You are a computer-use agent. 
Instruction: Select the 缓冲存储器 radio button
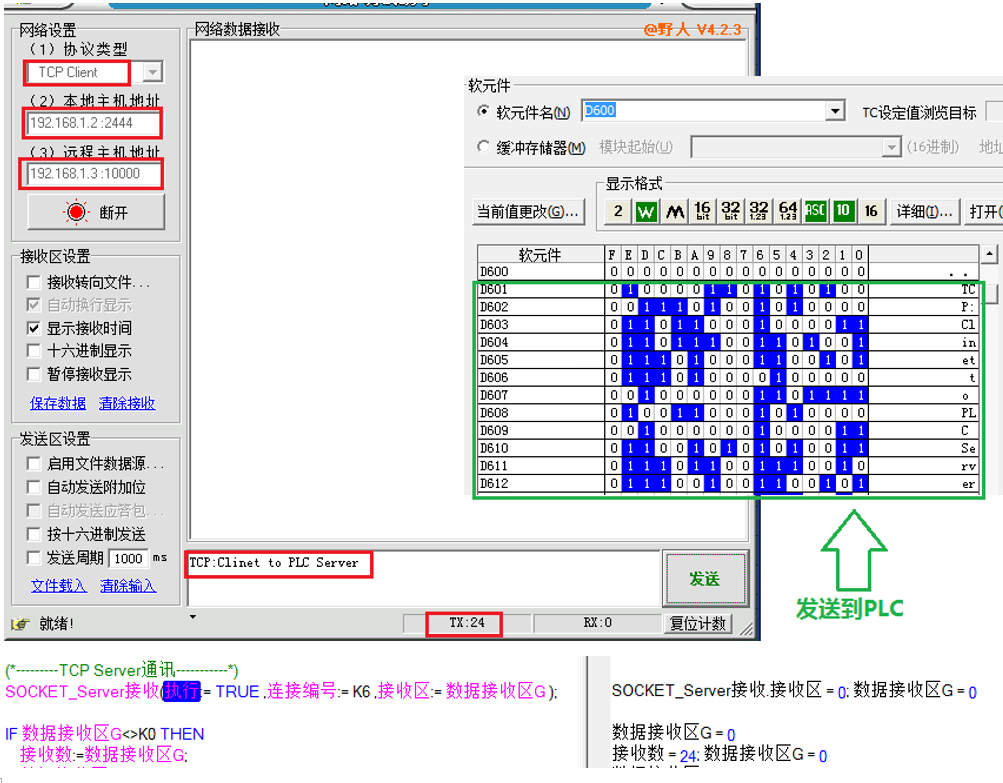pos(484,148)
